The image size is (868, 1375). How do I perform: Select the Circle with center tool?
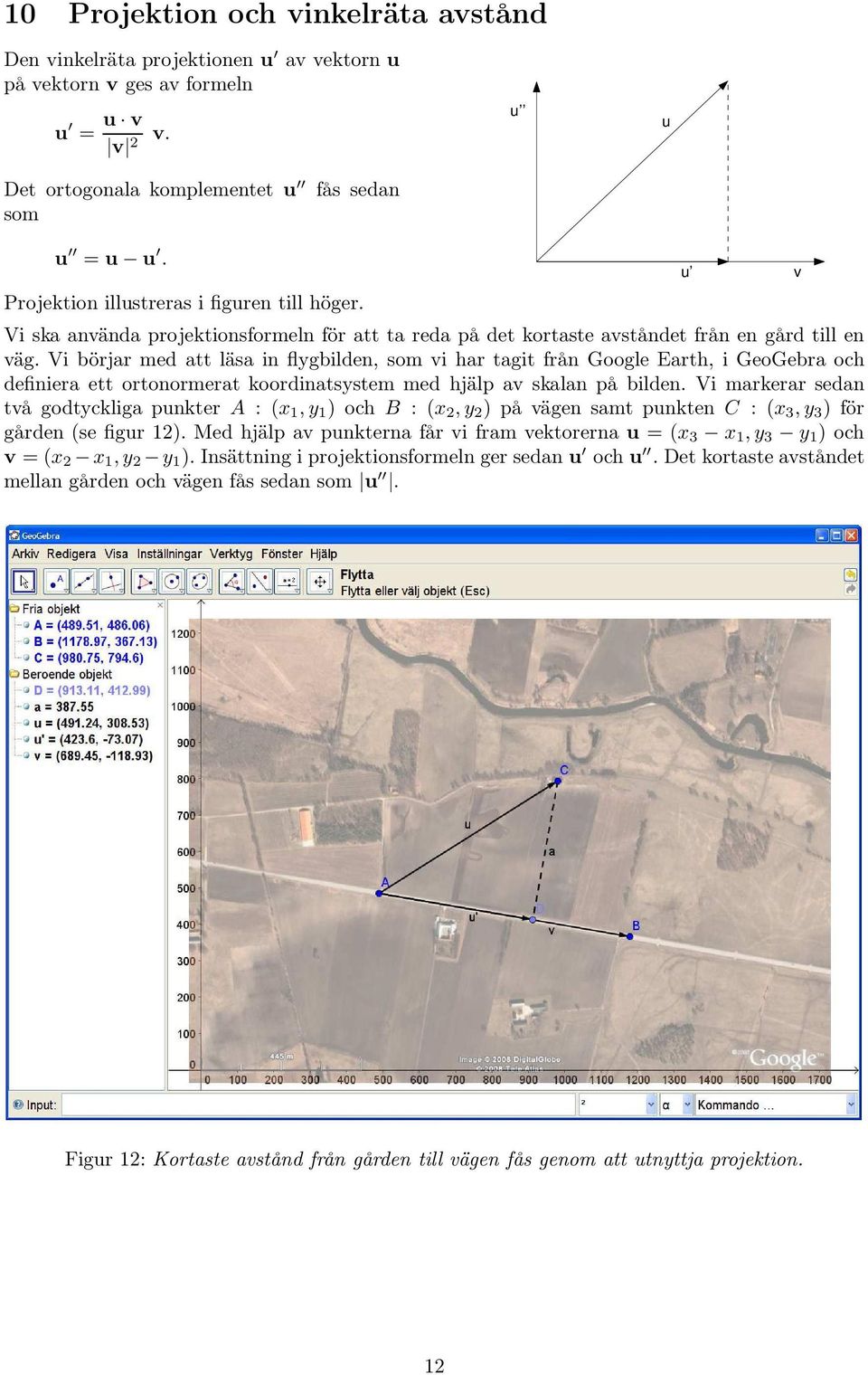point(171,582)
